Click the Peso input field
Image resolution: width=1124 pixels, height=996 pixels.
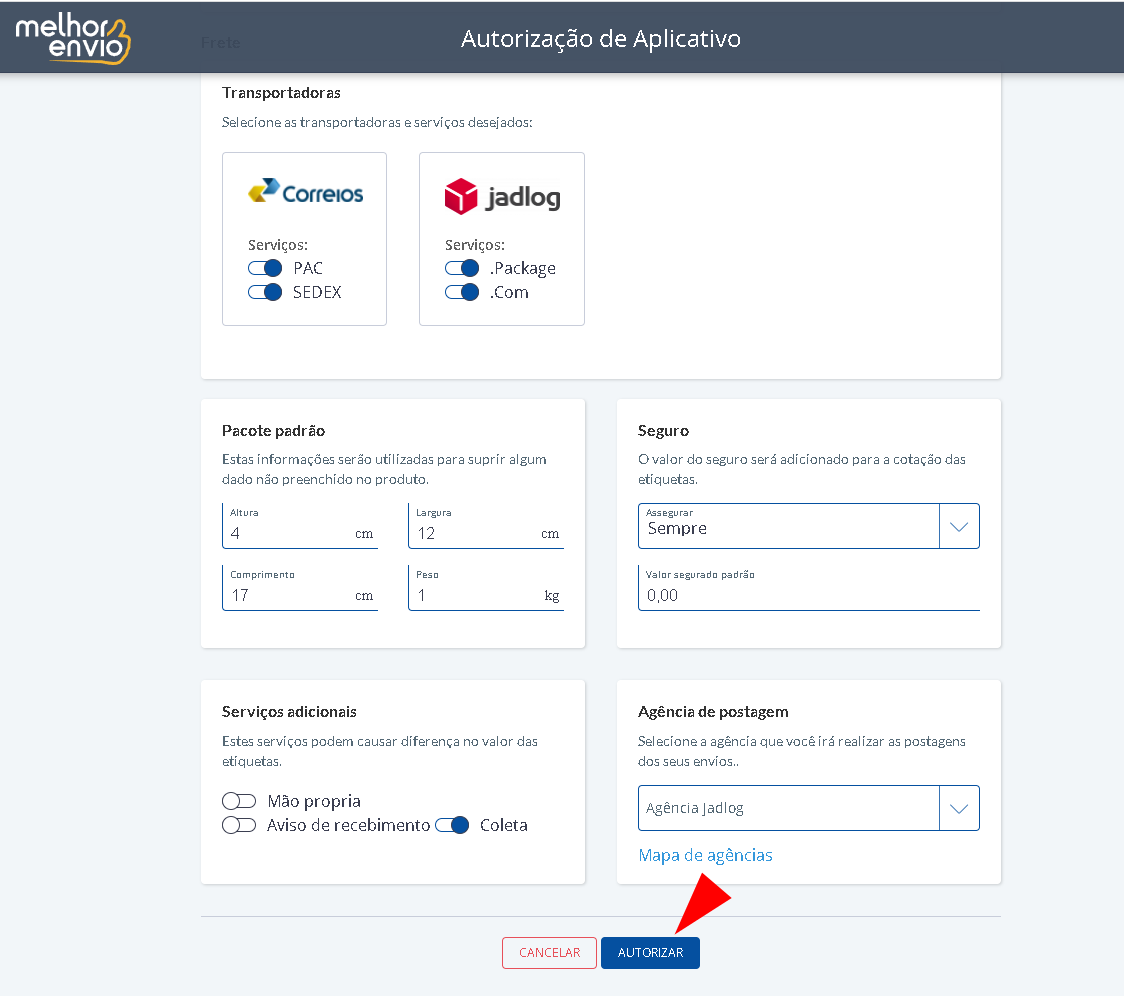click(x=486, y=588)
